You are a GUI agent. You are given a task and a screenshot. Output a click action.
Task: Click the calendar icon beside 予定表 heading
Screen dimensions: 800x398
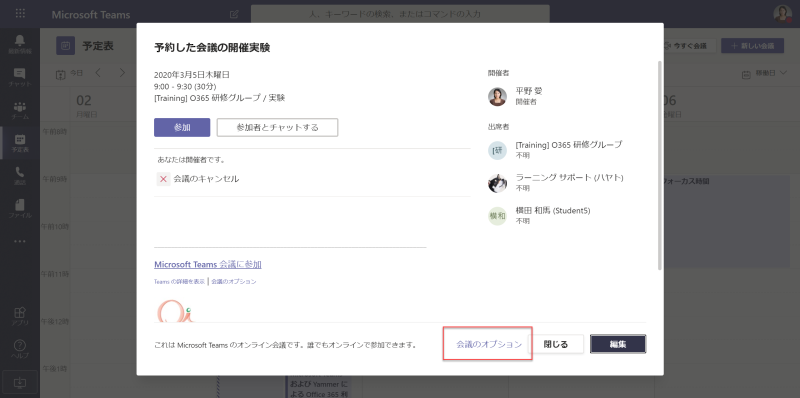pos(65,46)
